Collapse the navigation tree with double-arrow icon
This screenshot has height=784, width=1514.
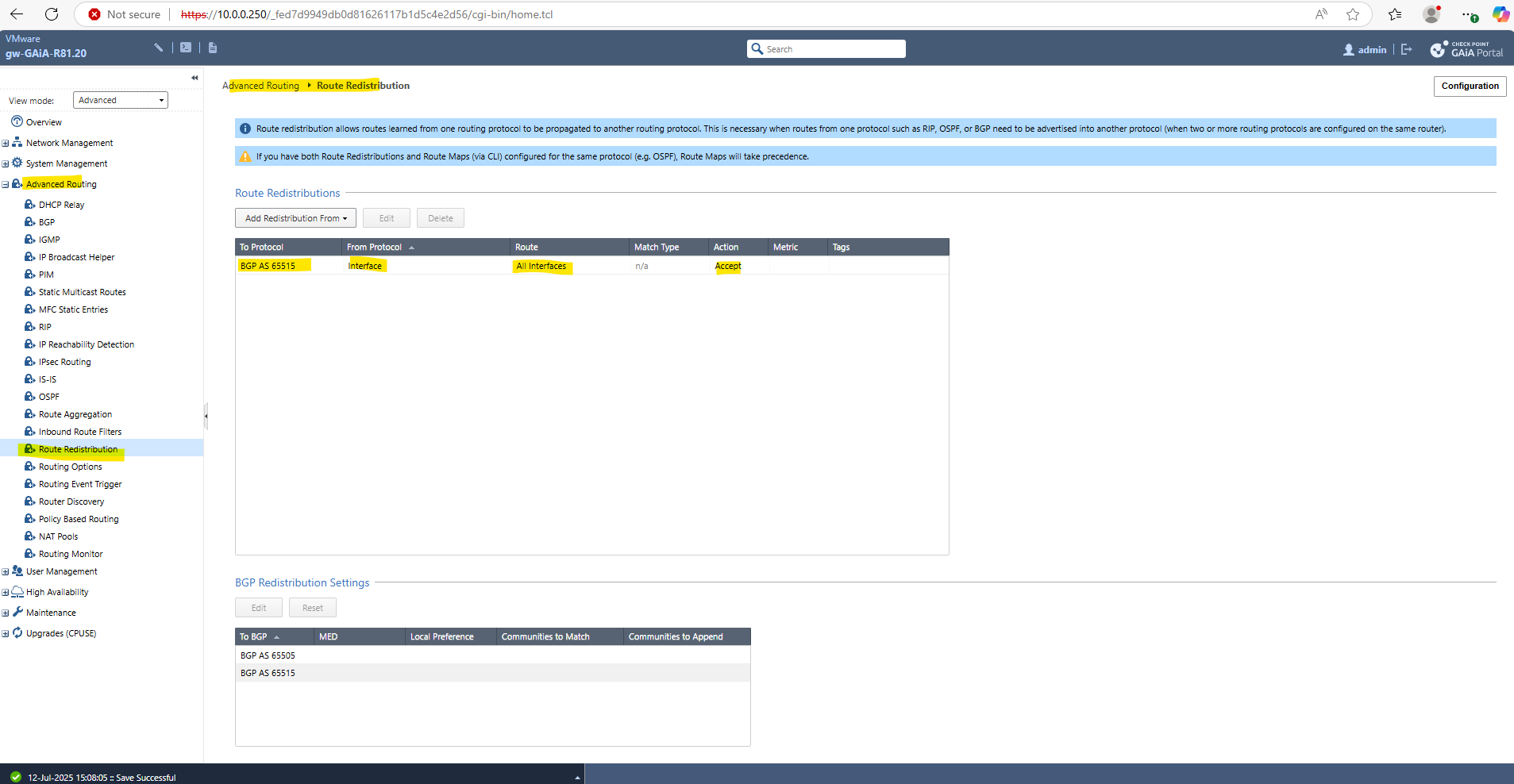click(195, 78)
